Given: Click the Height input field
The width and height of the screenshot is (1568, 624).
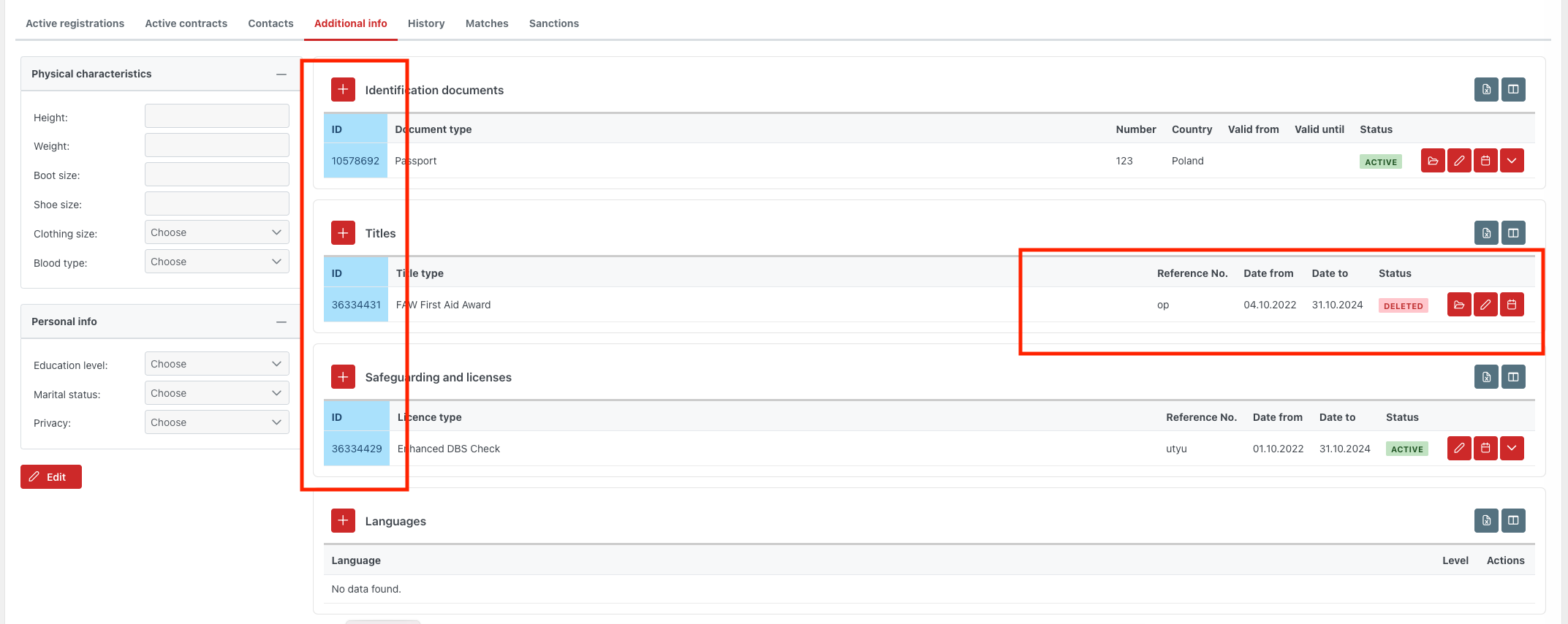Looking at the screenshot, I should pos(216,116).
